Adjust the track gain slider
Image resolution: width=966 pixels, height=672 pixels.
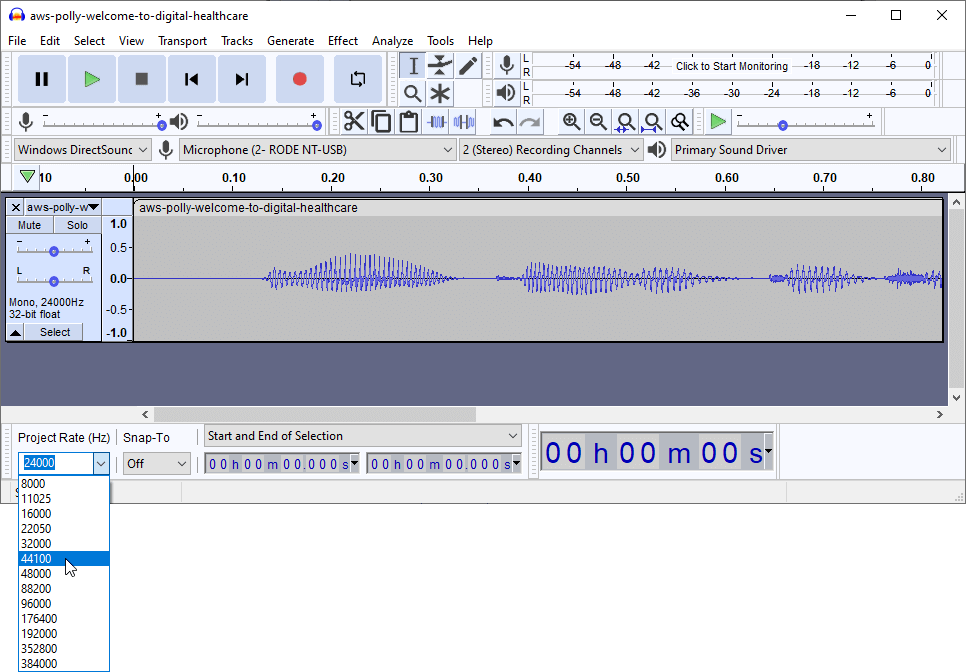click(54, 251)
